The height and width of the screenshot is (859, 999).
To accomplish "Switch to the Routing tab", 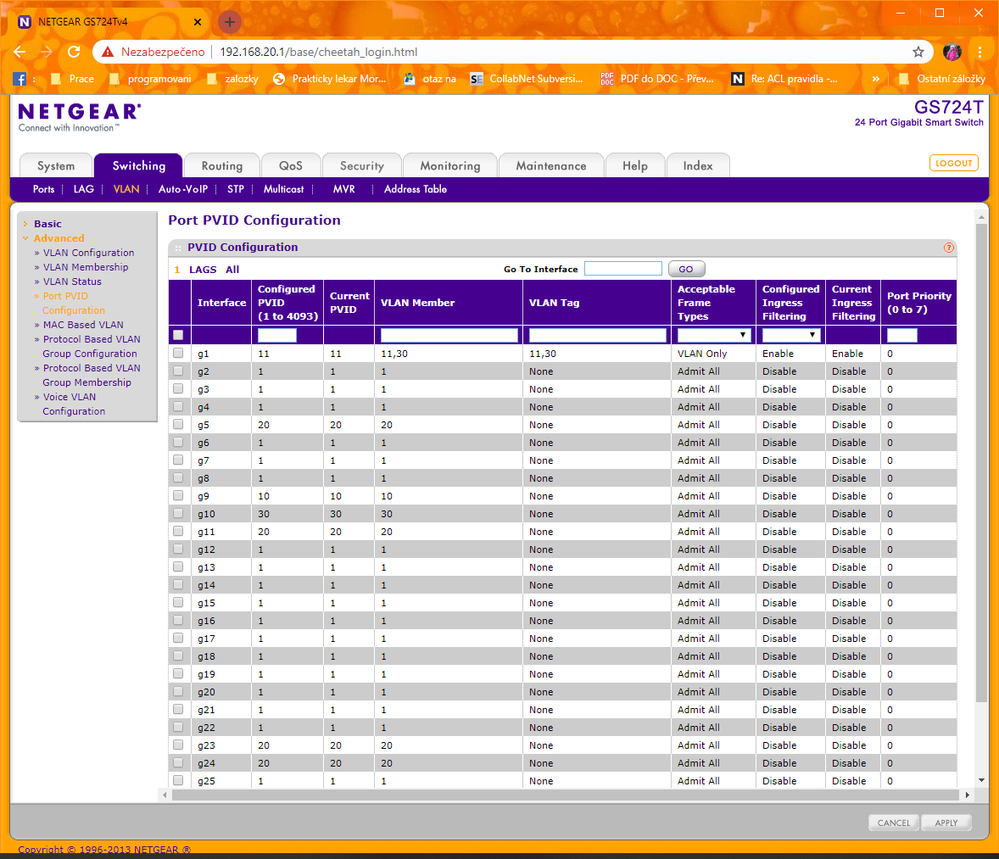I will (222, 166).
